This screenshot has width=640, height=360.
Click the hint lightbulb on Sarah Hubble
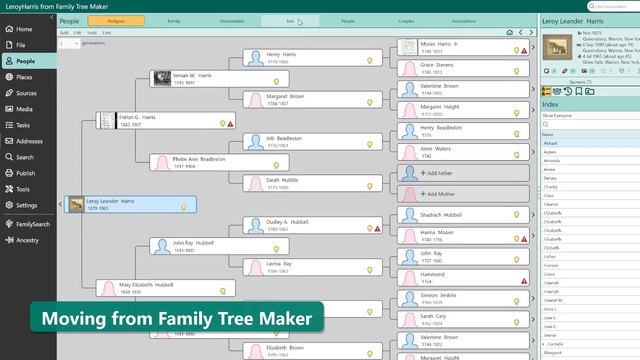pyautogui.click(x=370, y=187)
